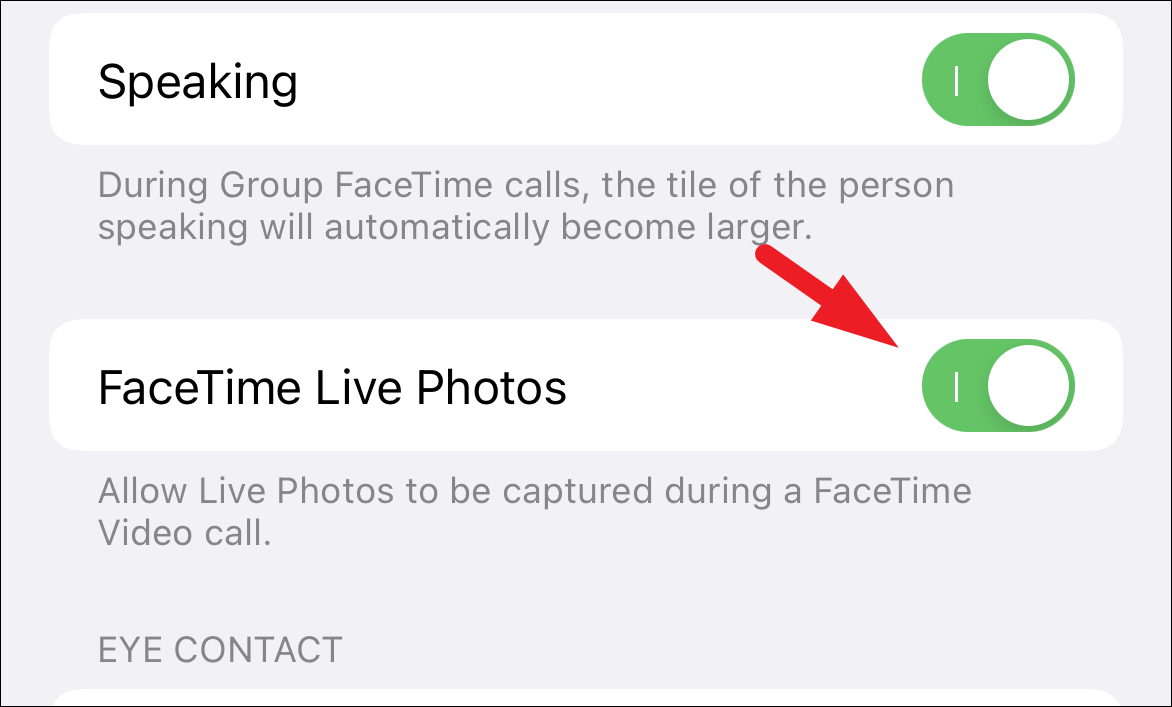Tap the partially visible Eye Contact card
The height and width of the screenshot is (707, 1172).
(586, 698)
